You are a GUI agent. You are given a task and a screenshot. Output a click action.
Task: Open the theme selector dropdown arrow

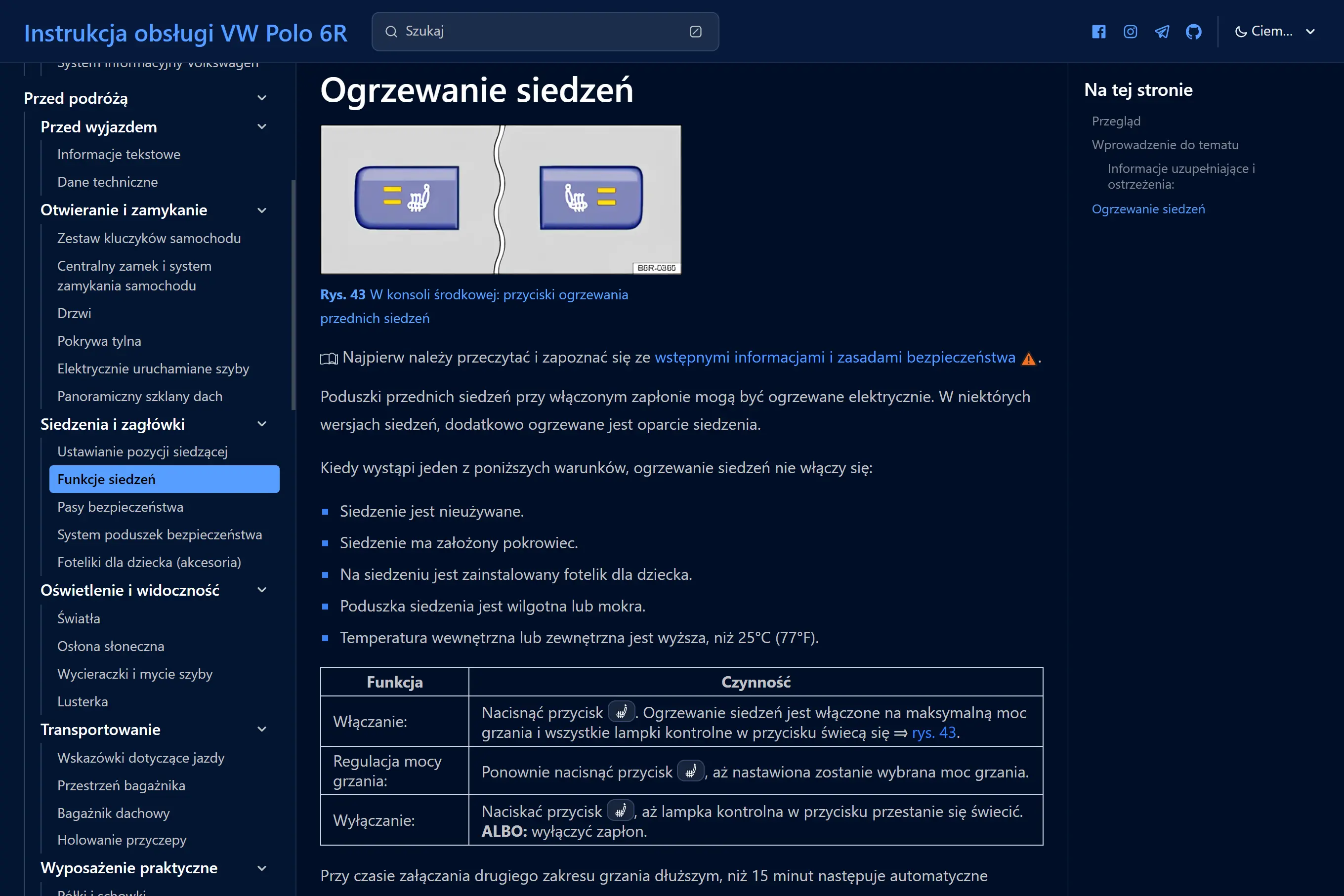click(x=1310, y=32)
